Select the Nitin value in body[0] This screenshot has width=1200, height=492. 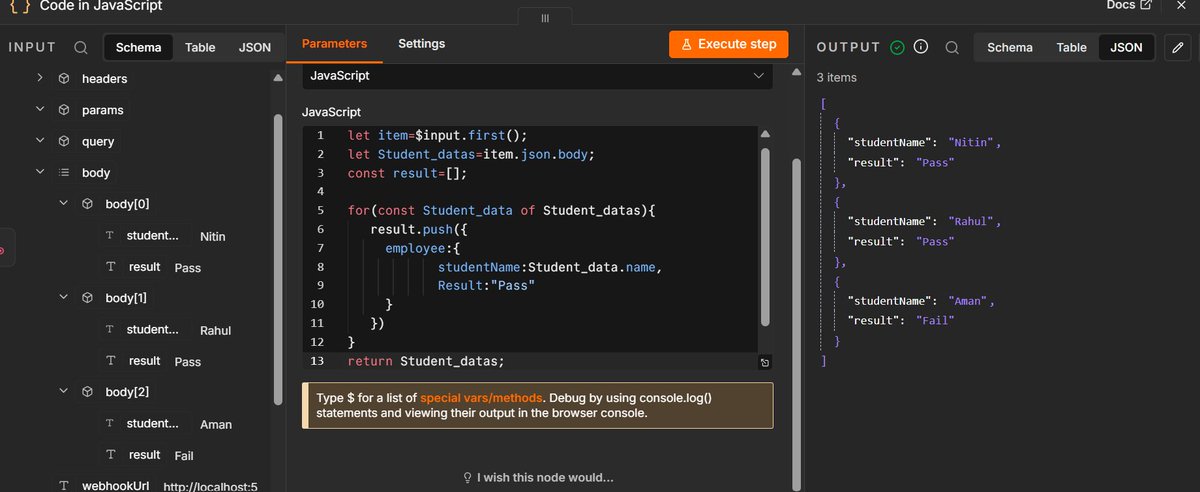(x=213, y=237)
